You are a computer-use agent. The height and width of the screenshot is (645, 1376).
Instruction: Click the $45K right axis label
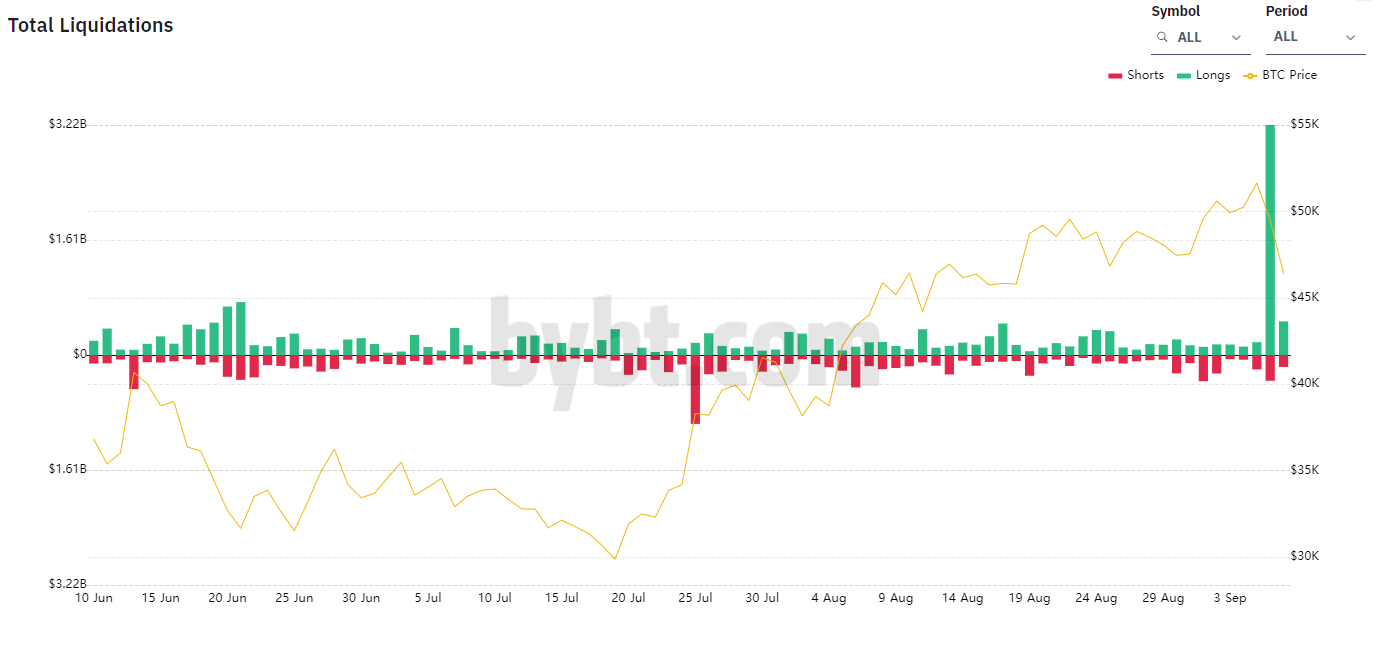pyautogui.click(x=1305, y=297)
